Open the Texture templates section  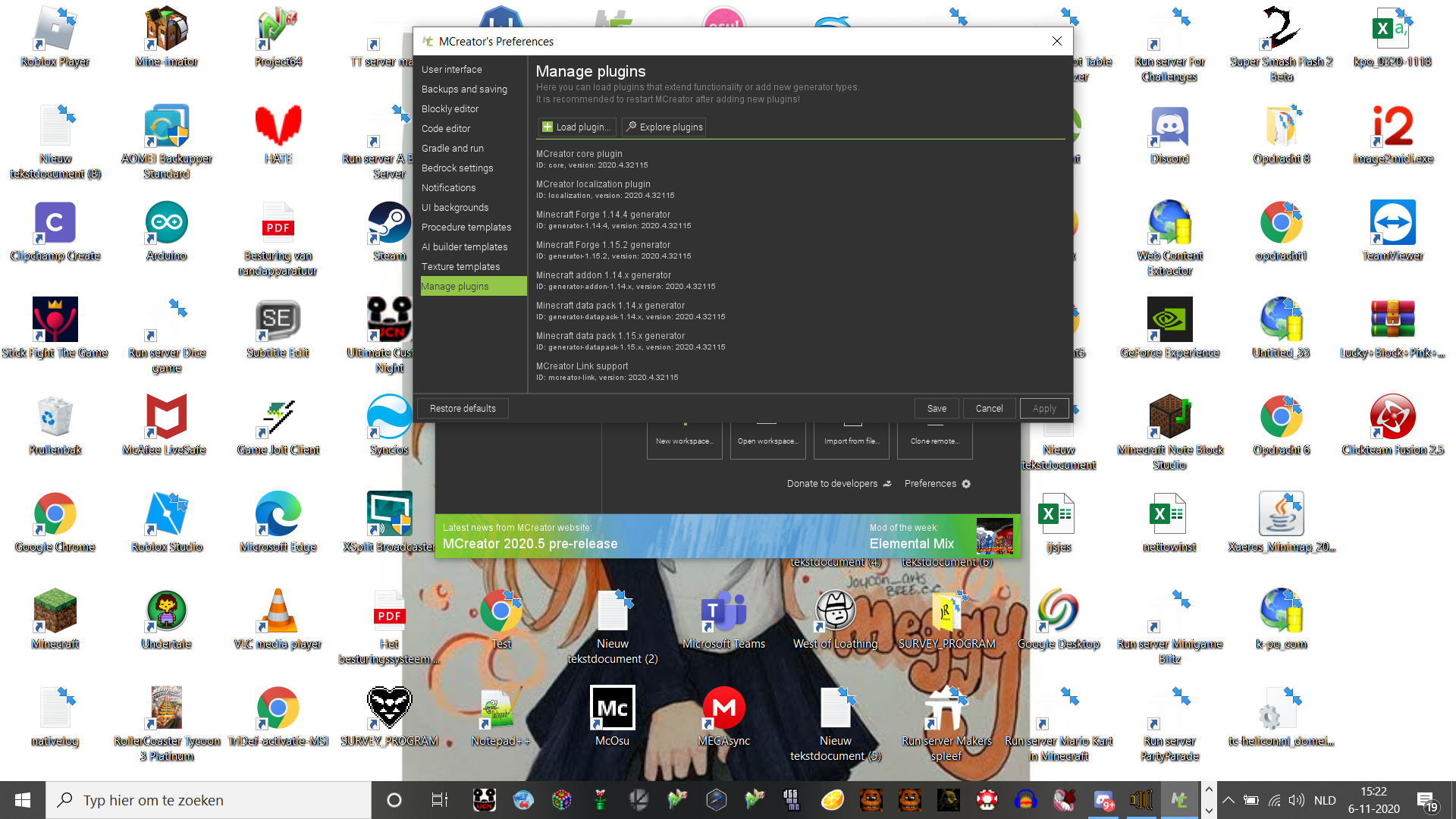461,266
